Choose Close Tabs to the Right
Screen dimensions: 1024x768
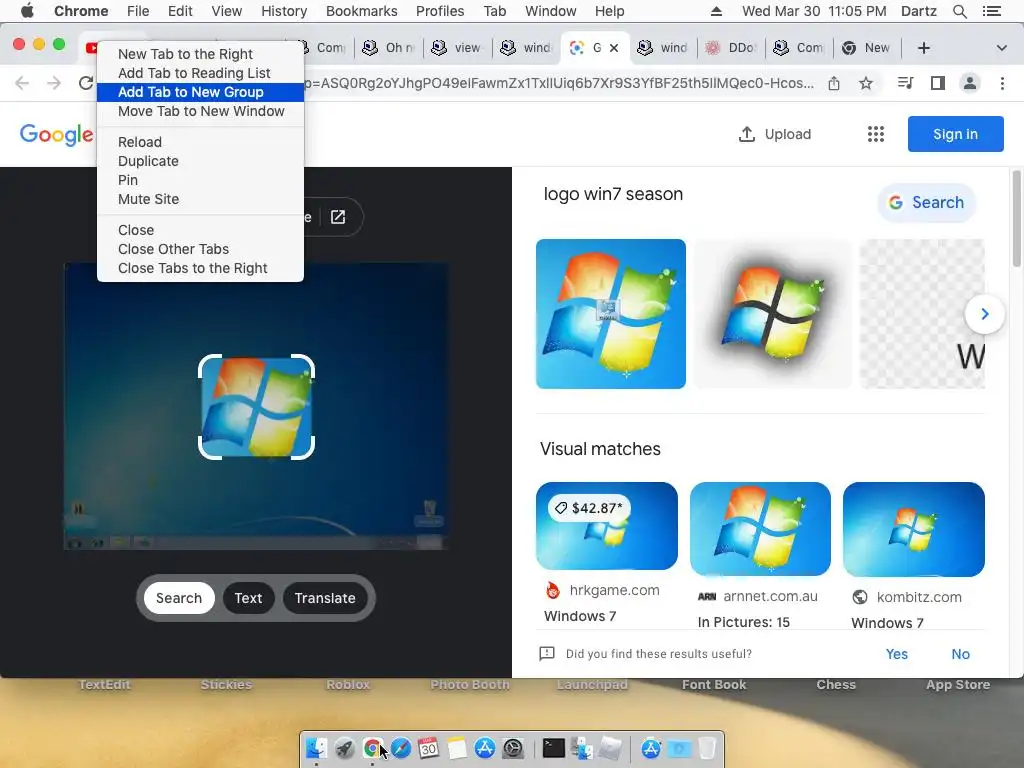pyautogui.click(x=200, y=268)
